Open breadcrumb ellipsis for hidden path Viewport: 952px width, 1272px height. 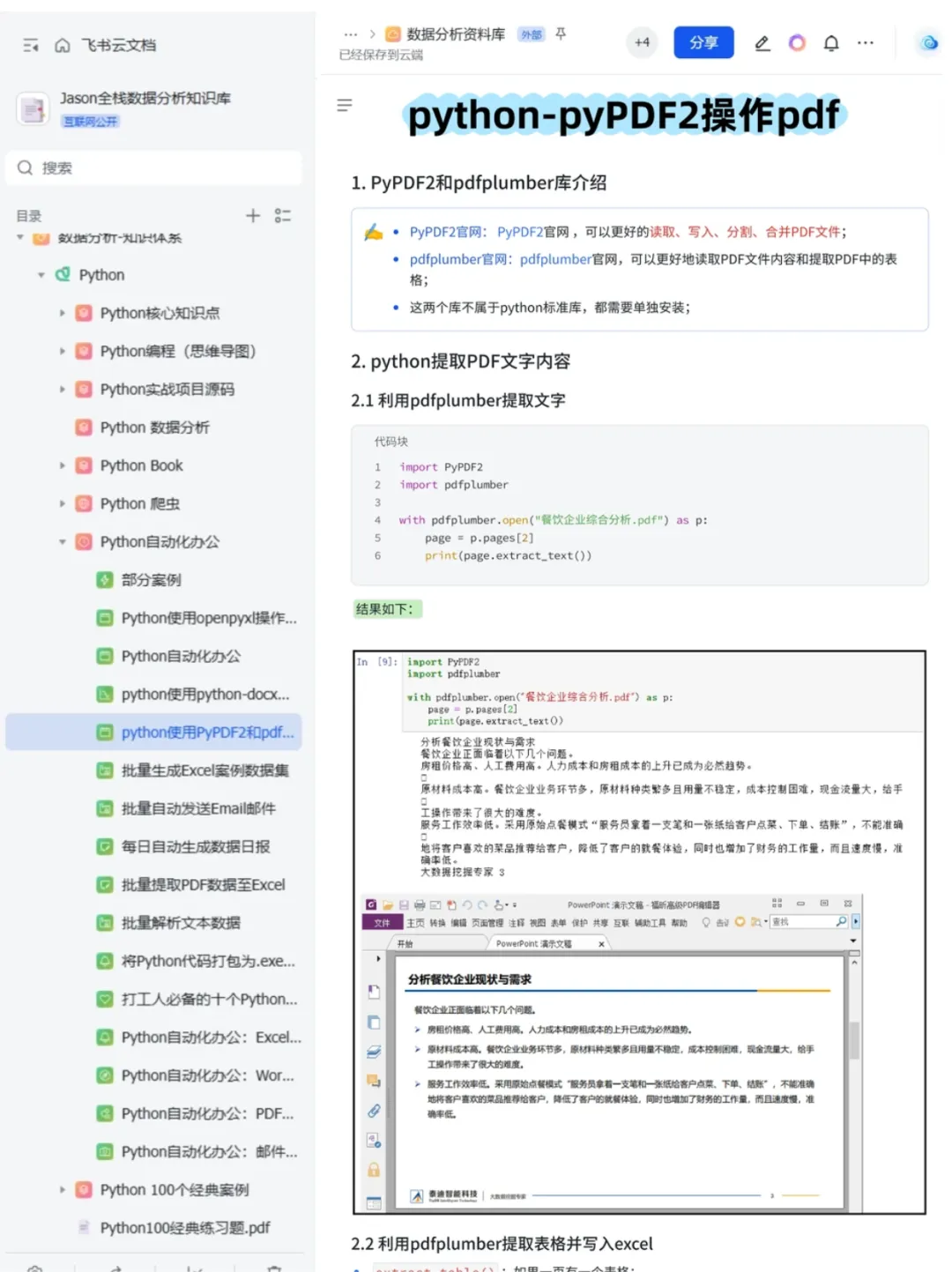[351, 34]
